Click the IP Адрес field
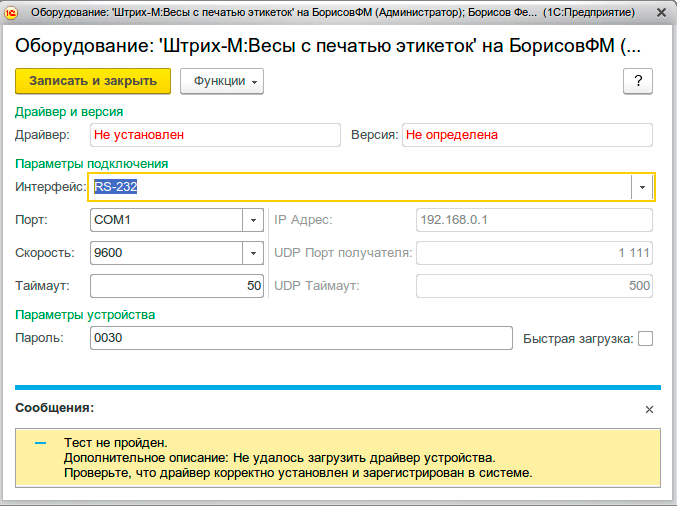This screenshot has width=677, height=506. [534, 220]
